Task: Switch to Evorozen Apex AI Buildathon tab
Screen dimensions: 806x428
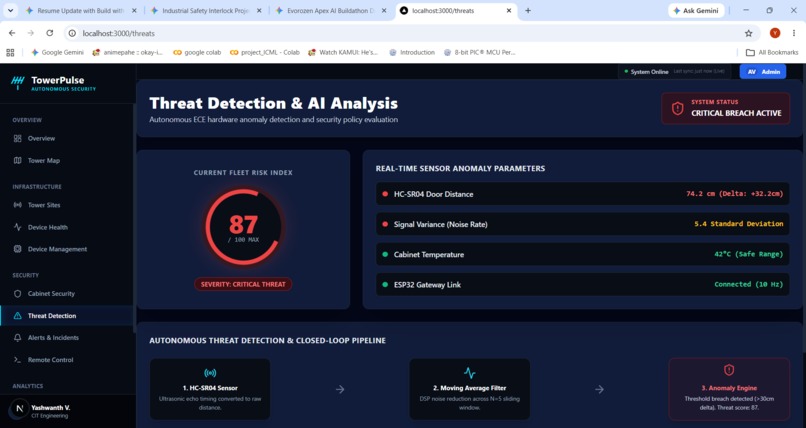Action: coord(331,10)
